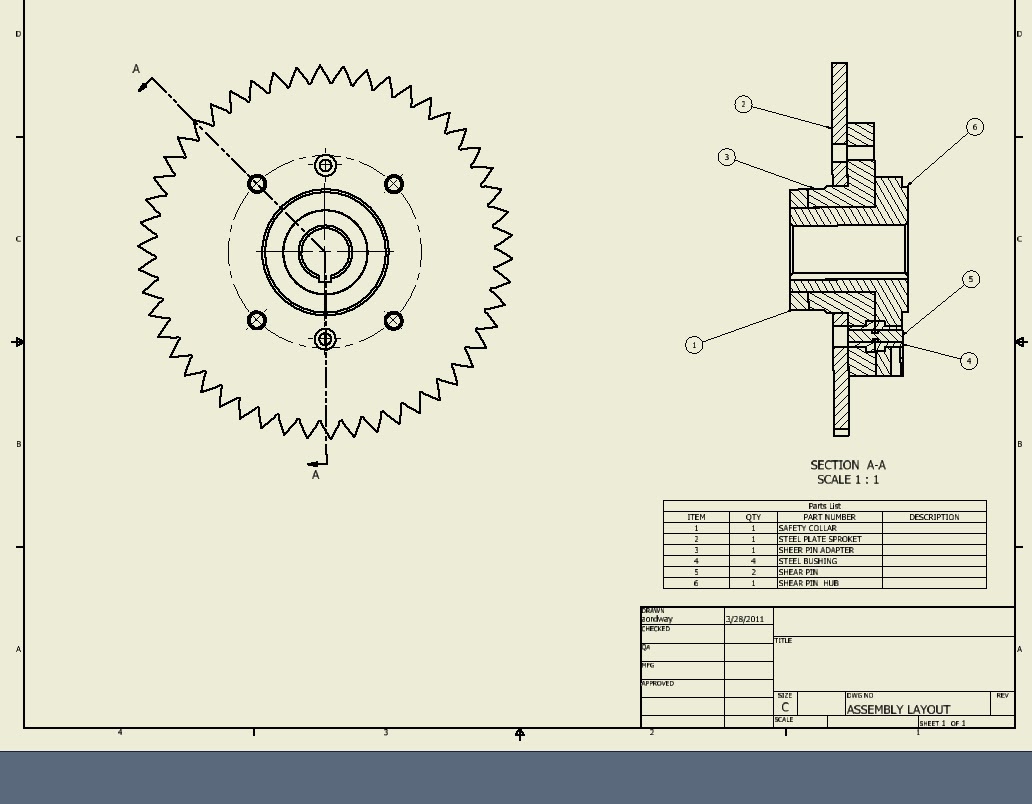
Task: Click zone letter C on the left border
Action: point(16,239)
